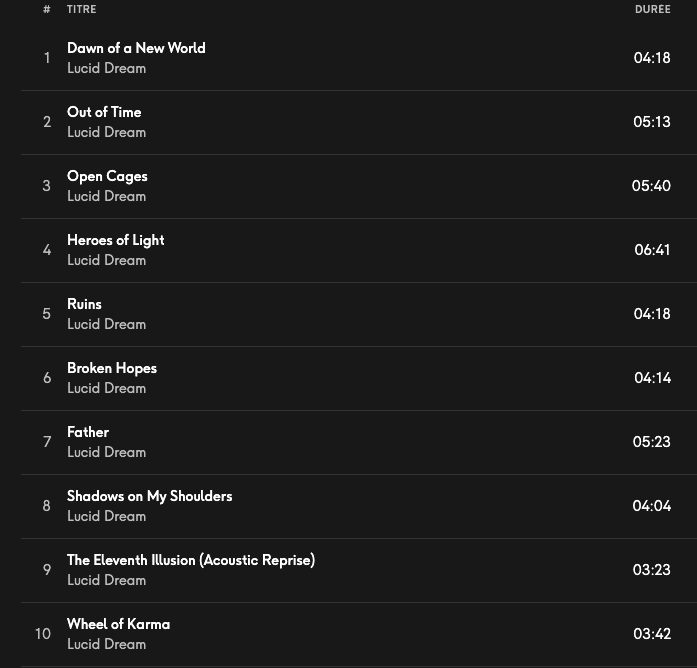
Task: Select Shadows on My Shoulders
Action: tap(149, 496)
